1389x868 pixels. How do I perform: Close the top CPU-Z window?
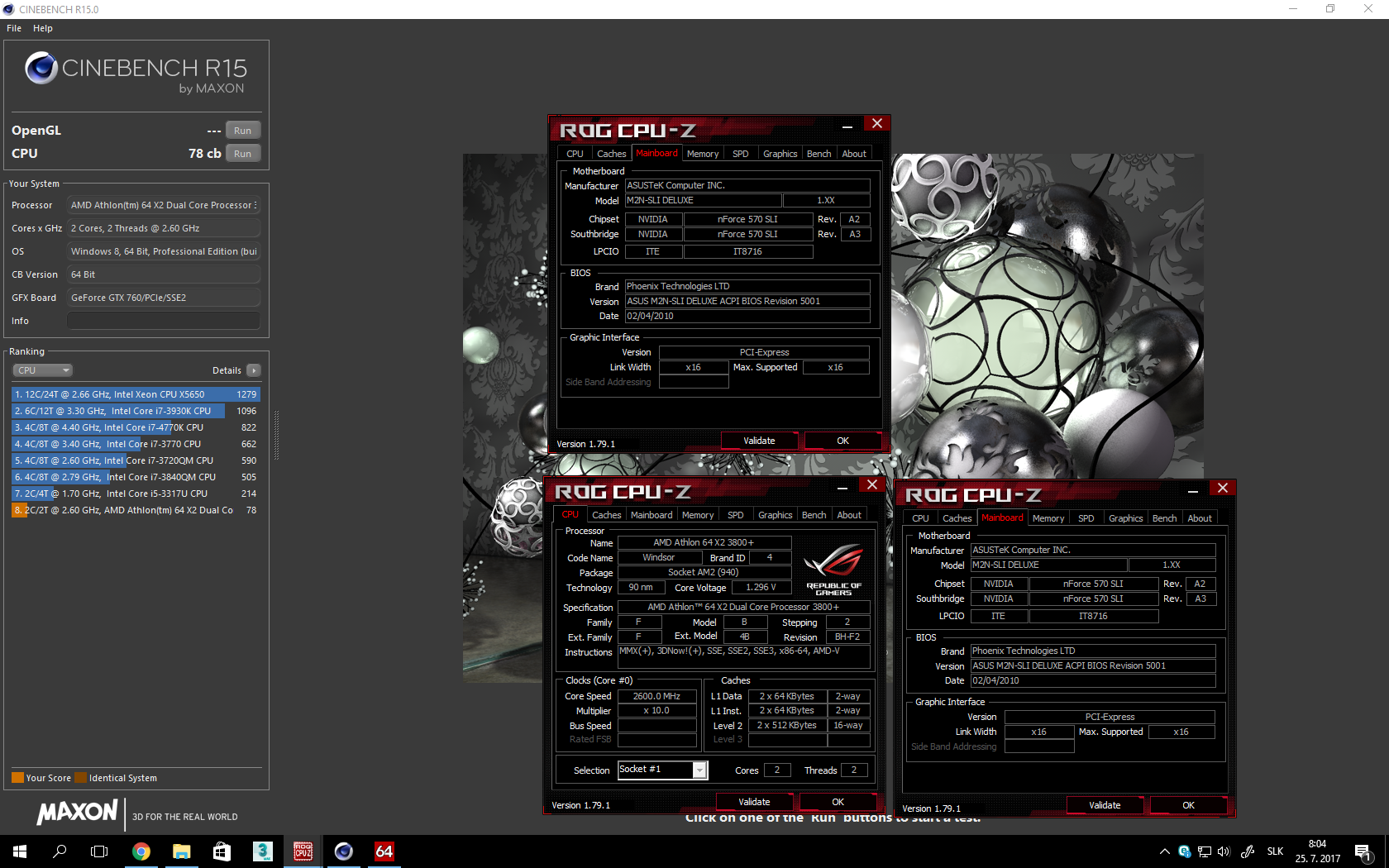pyautogui.click(x=877, y=123)
